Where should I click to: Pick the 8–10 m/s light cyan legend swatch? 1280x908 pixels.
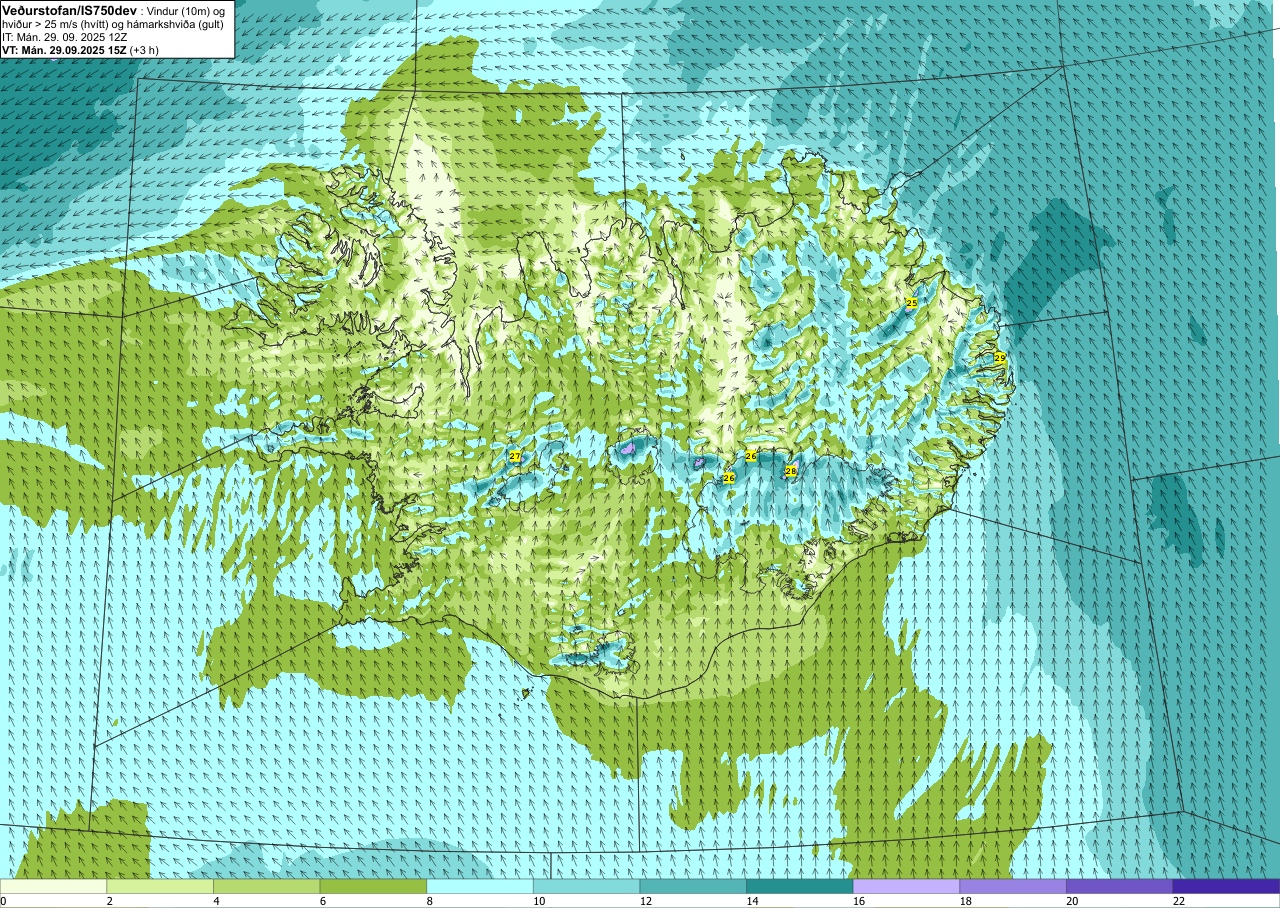[x=480, y=886]
